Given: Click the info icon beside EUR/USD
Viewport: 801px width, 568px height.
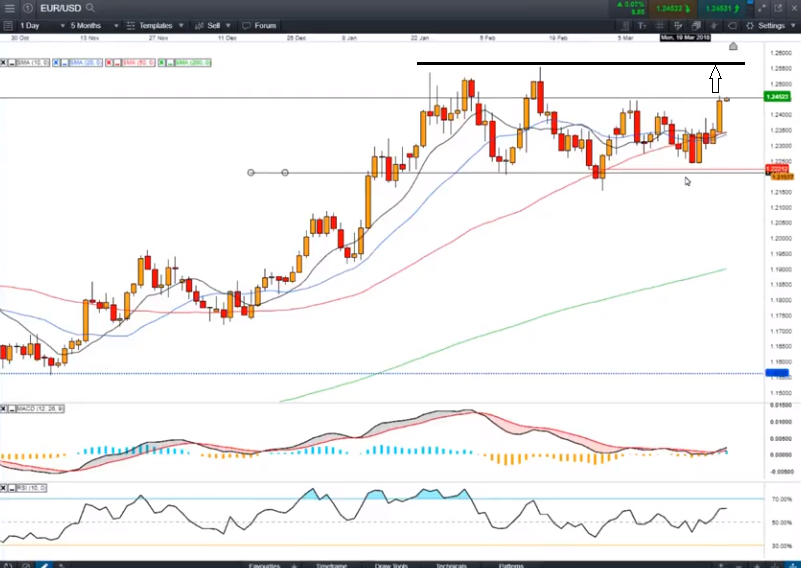Looking at the screenshot, I should pos(27,8).
